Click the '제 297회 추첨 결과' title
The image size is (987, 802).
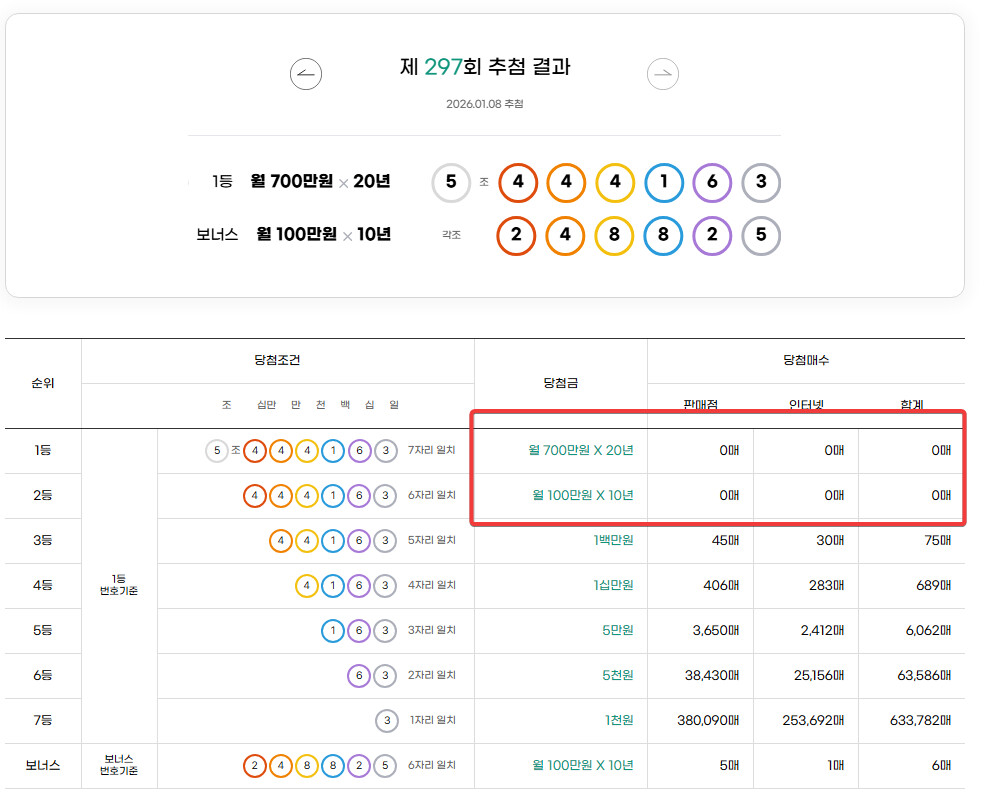tap(485, 67)
